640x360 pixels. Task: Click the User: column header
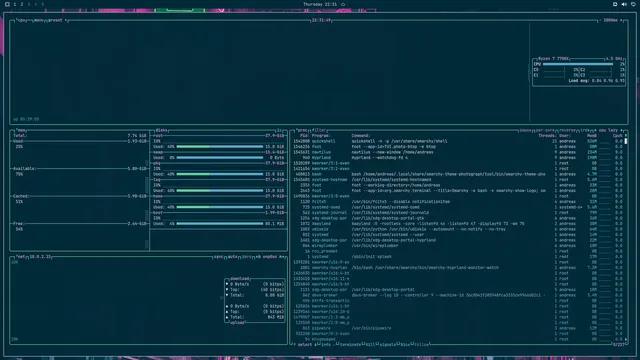pos(565,136)
